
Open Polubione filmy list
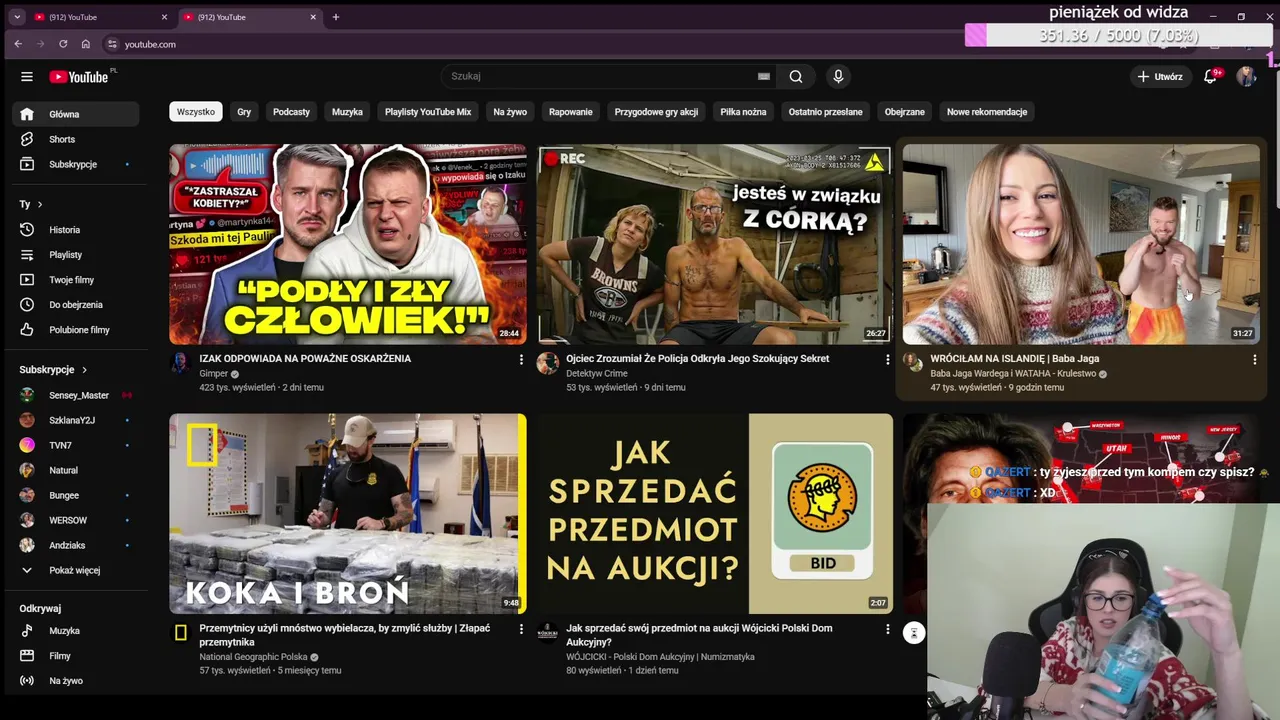pos(76,330)
